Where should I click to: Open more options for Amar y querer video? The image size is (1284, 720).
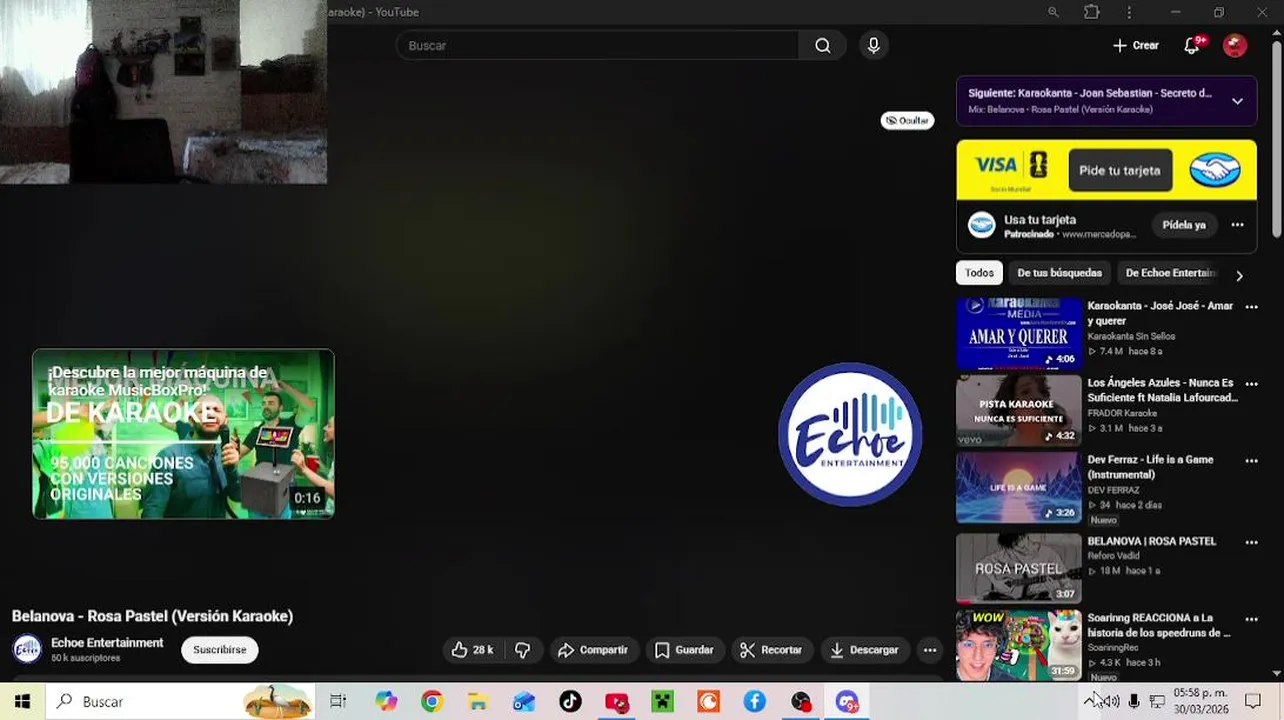(1251, 307)
